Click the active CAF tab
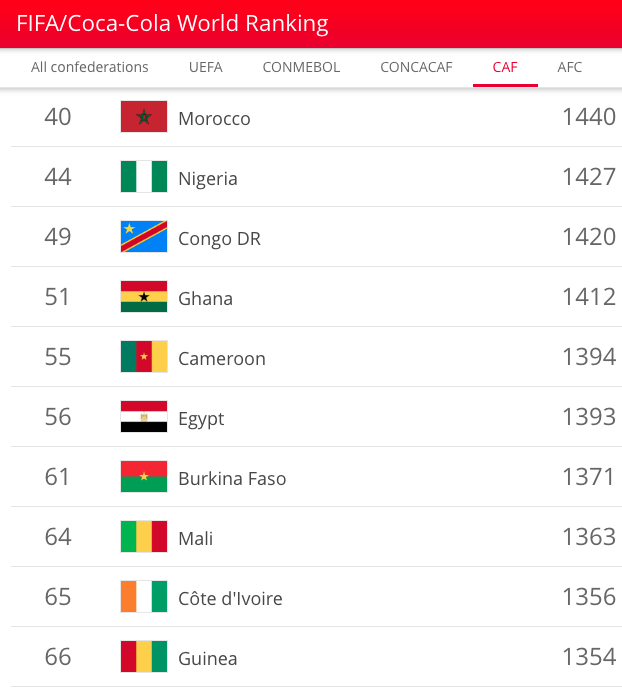The width and height of the screenshot is (622, 688). point(505,68)
